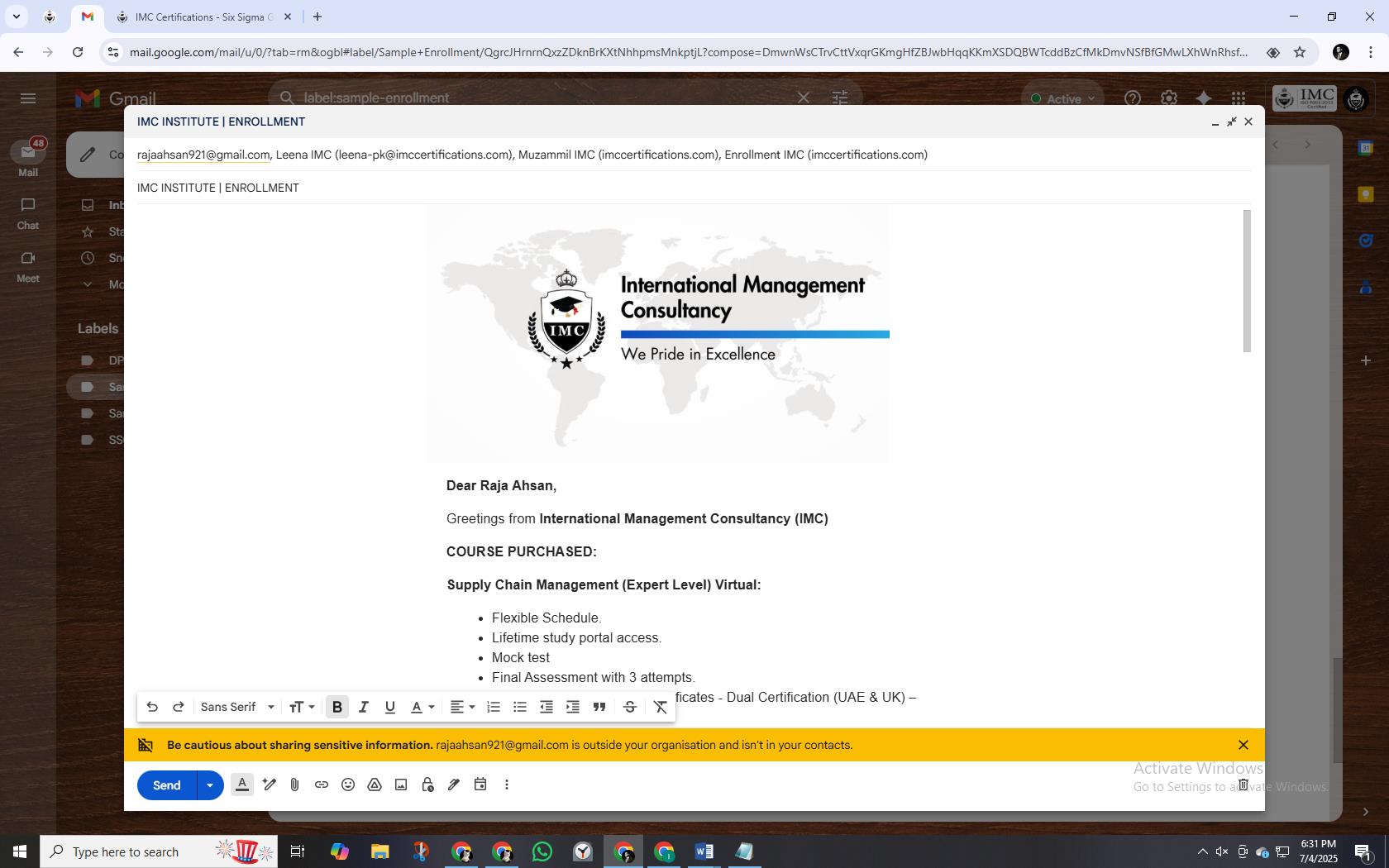1389x868 pixels.
Task: Open Gemini sparkle assistant
Action: click(x=1204, y=98)
